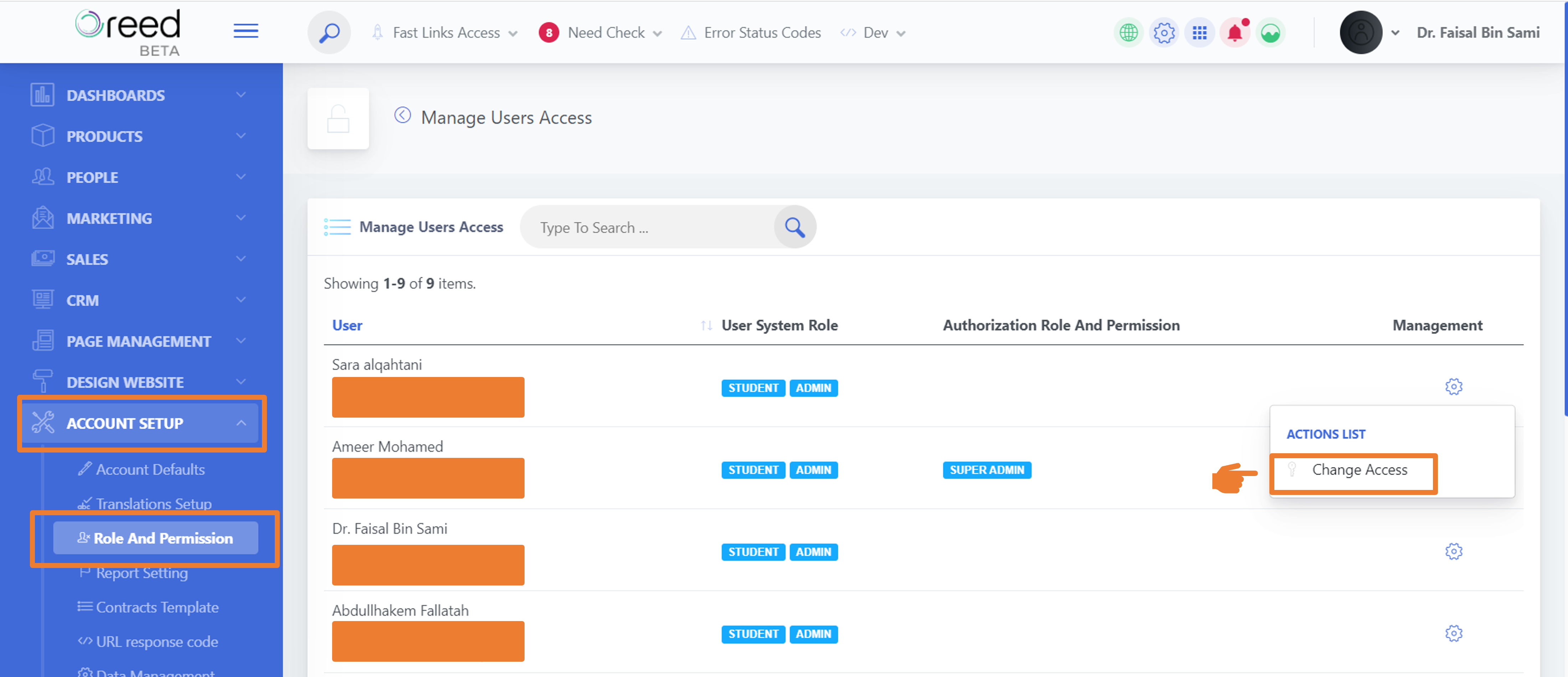Click the red 8 Need Check badge
This screenshot has height=677, width=1568.
pyautogui.click(x=548, y=33)
